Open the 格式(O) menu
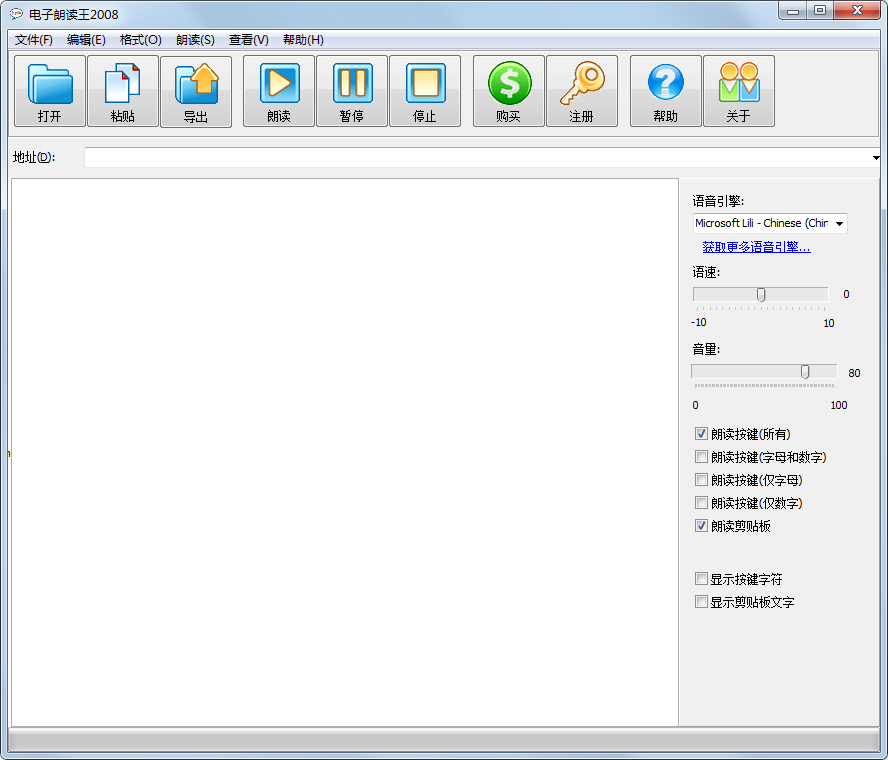 140,40
